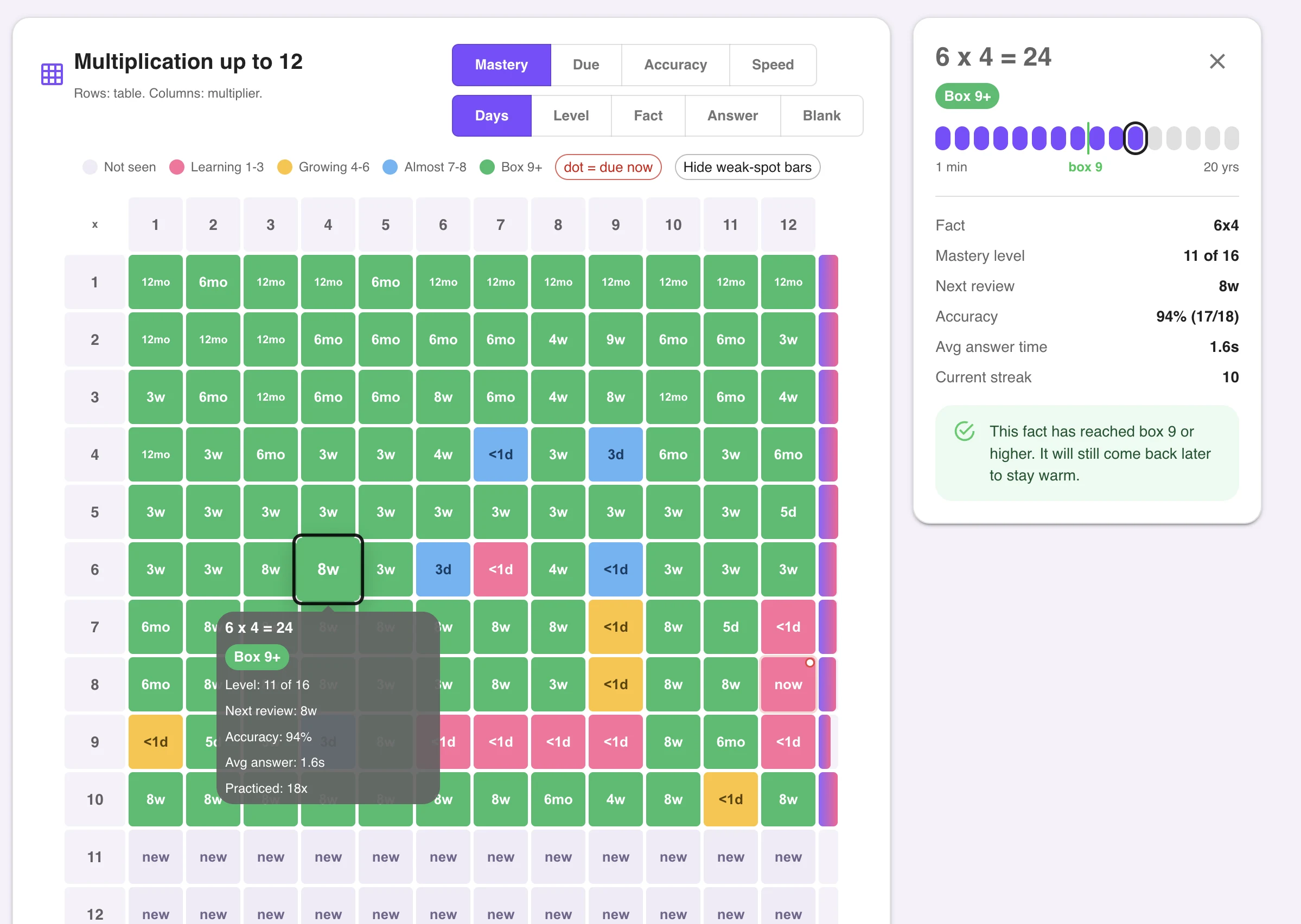The image size is (1301, 924).
Task: Select the 11x1 cell labeled new
Action: (x=155, y=857)
